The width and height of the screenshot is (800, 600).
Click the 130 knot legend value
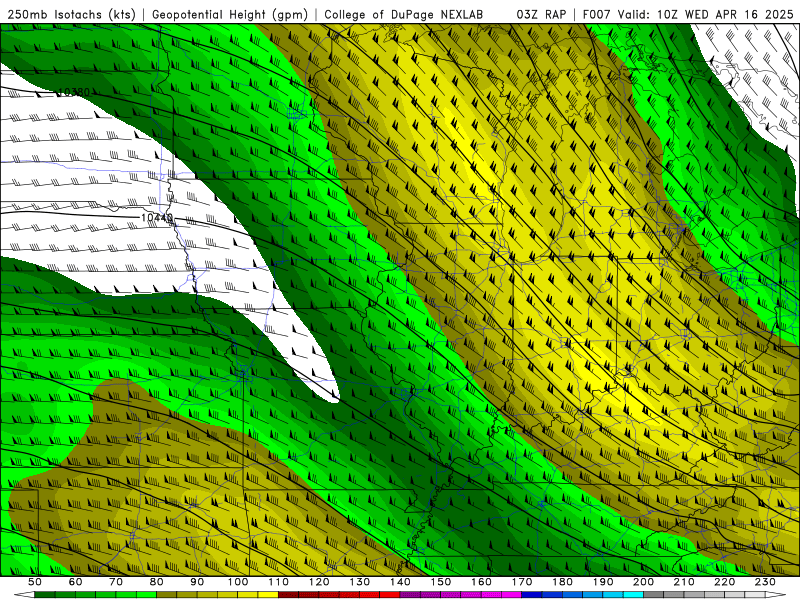click(x=360, y=582)
